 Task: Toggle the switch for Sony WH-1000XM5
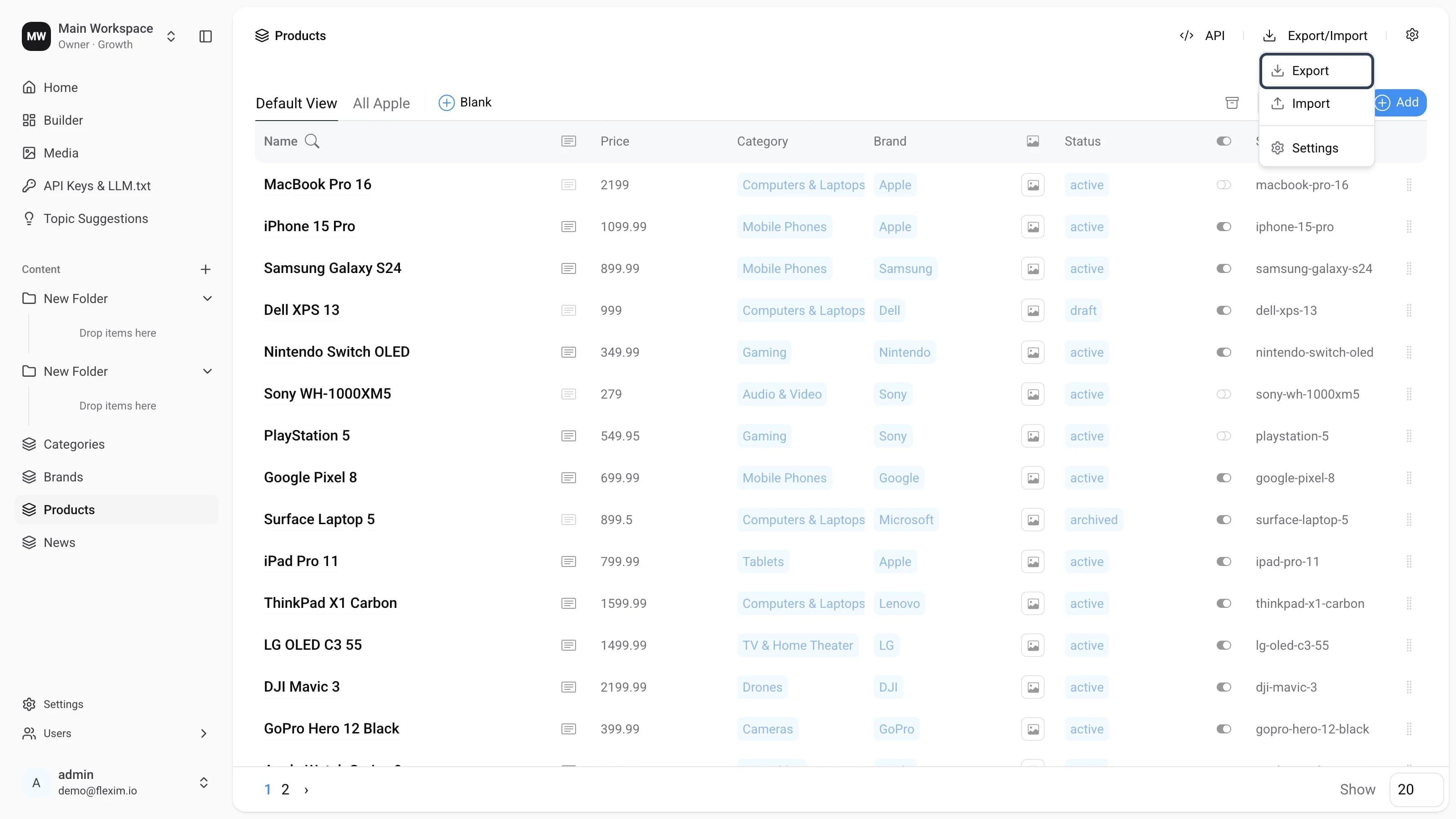point(1223,394)
